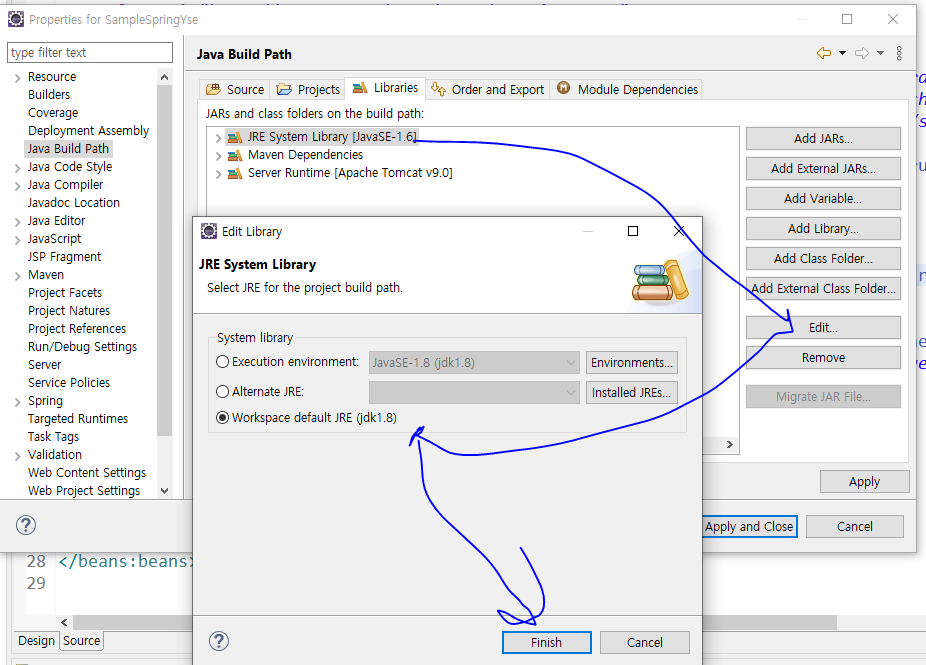Click Cancel in Edit Library dialog
Screen dimensions: 926x665
pos(644,643)
